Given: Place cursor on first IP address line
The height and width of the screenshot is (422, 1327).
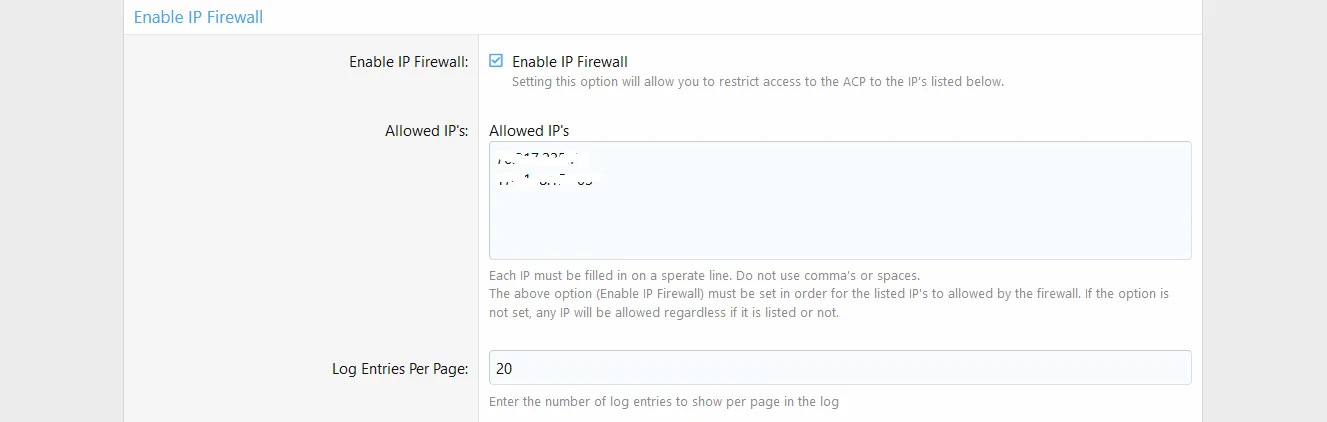Looking at the screenshot, I should [x=540, y=159].
